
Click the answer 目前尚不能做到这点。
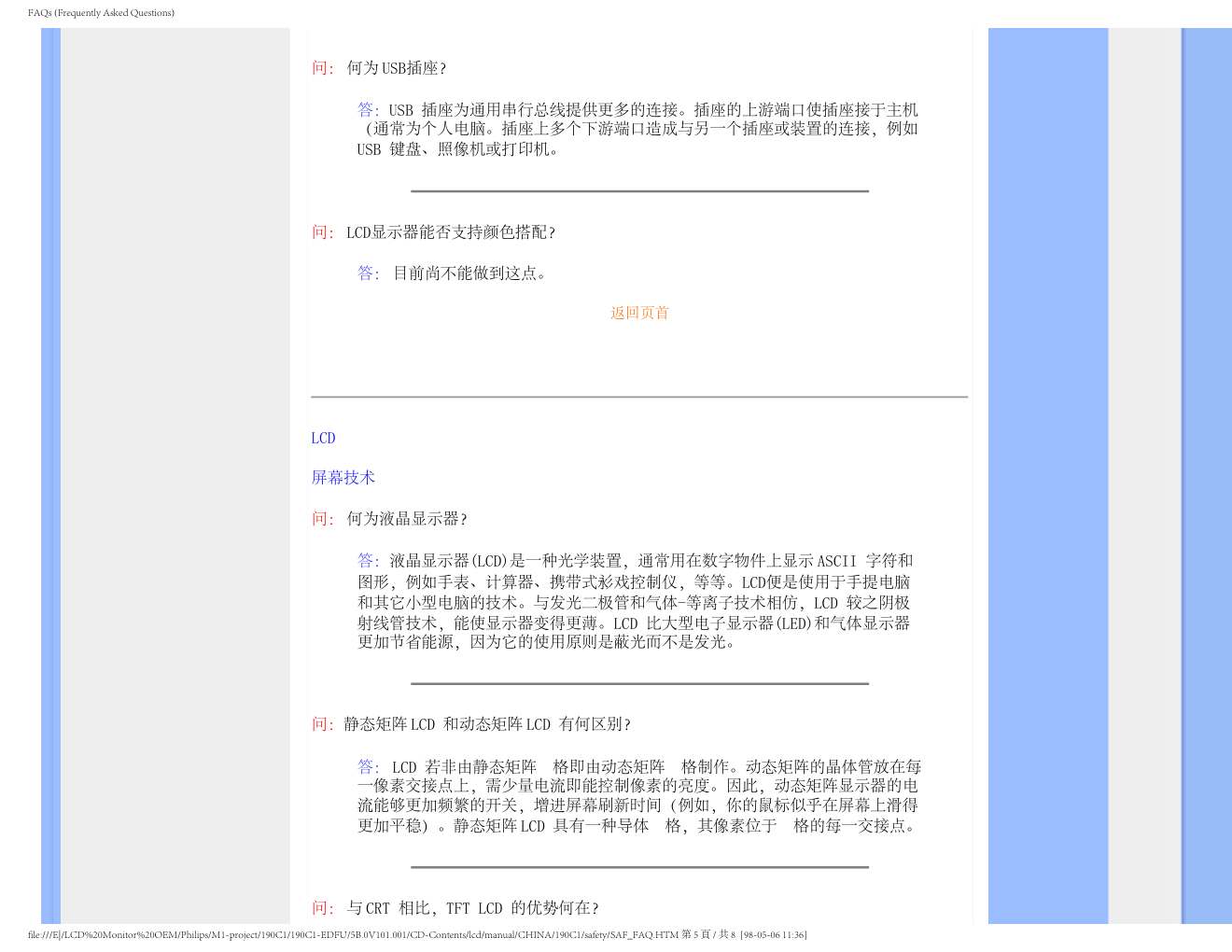pyautogui.click(x=470, y=273)
